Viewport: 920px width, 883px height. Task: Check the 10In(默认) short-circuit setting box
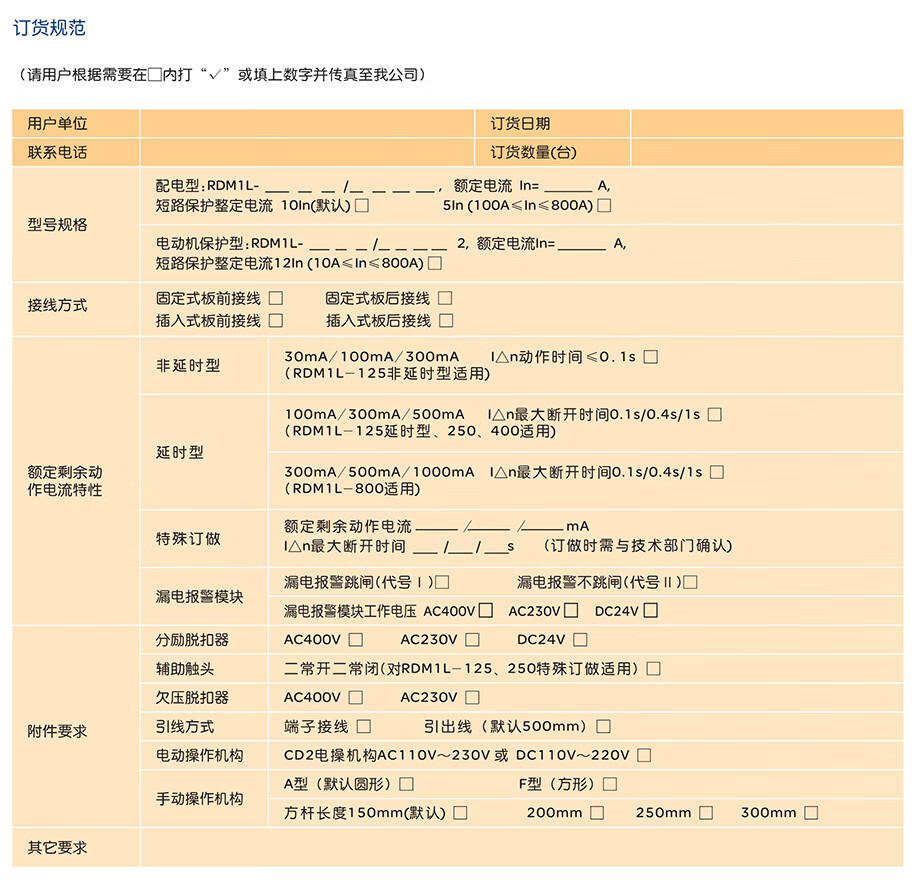pyautogui.click(x=362, y=206)
